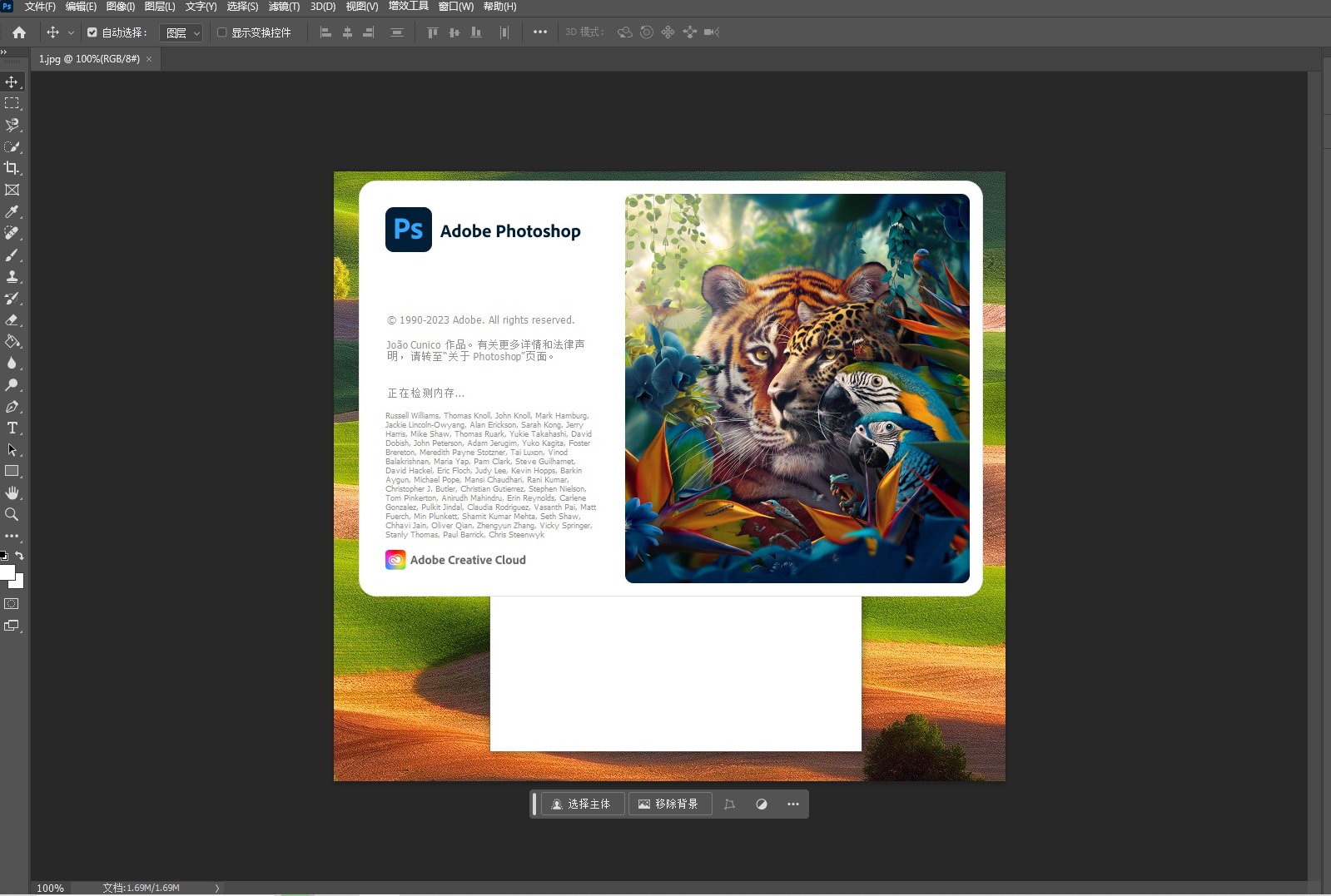
Task: Click the 移除背景 button
Action: click(669, 804)
